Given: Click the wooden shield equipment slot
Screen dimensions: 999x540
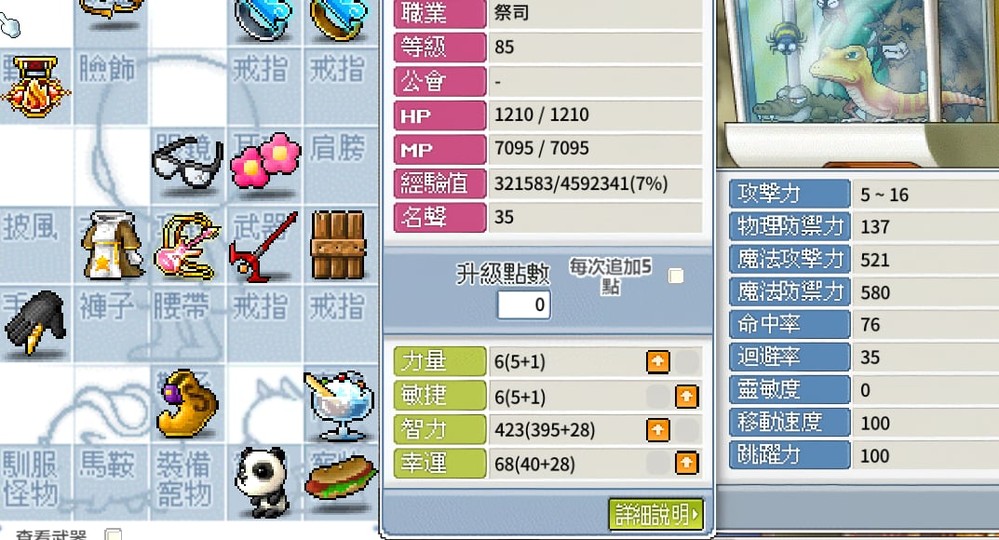Looking at the screenshot, I should (x=338, y=246).
